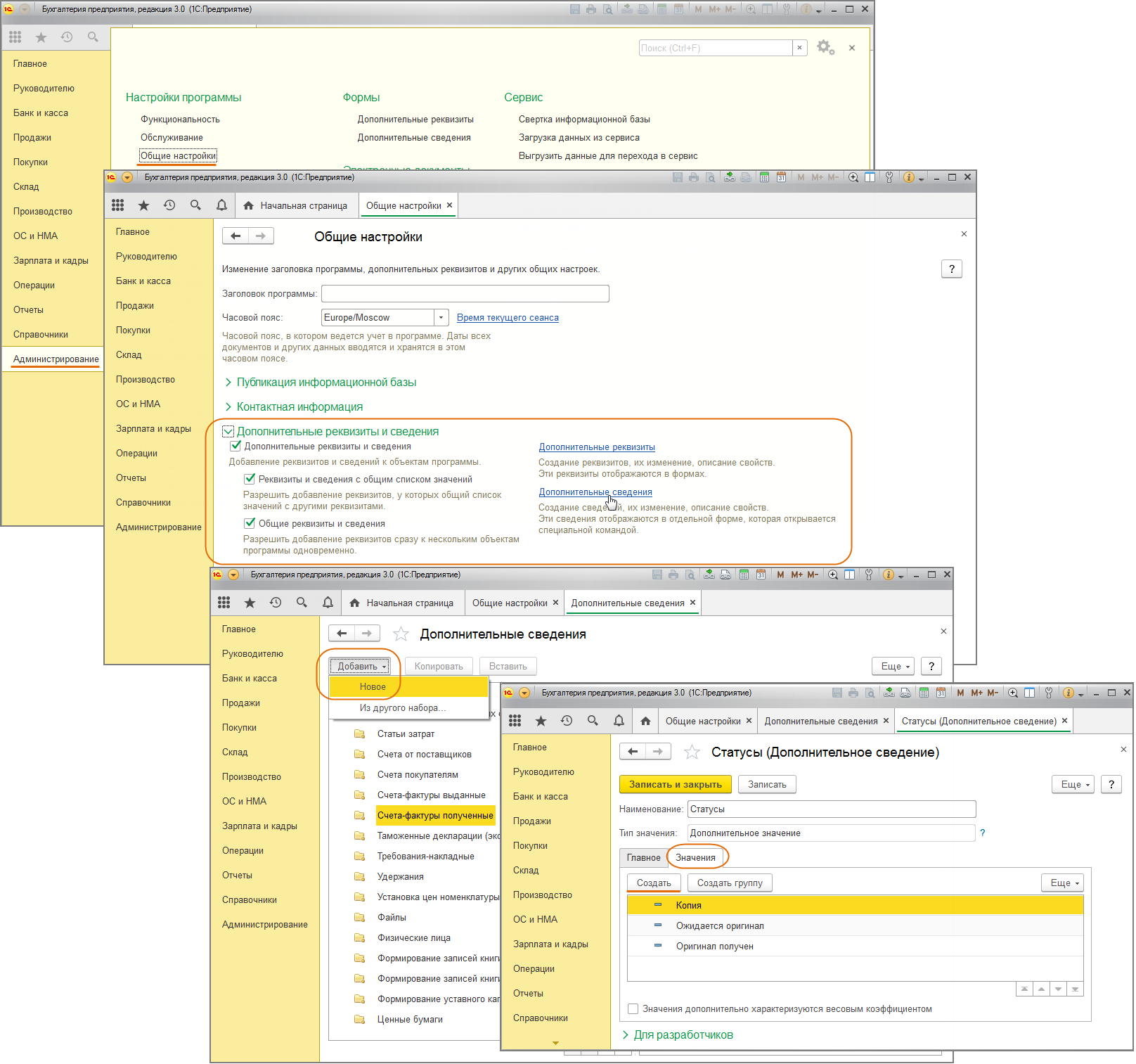Click search magnifier in Статусы window toolbar

[x=593, y=721]
